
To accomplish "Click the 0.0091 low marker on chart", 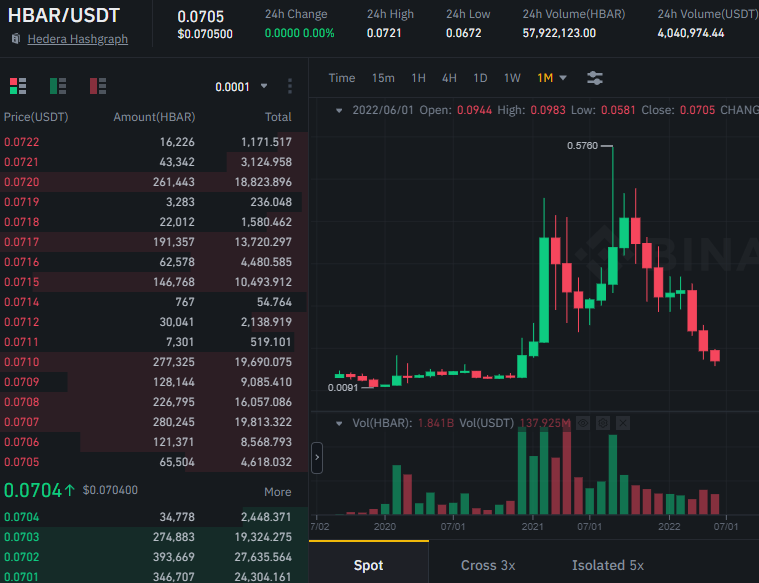I will point(343,388).
